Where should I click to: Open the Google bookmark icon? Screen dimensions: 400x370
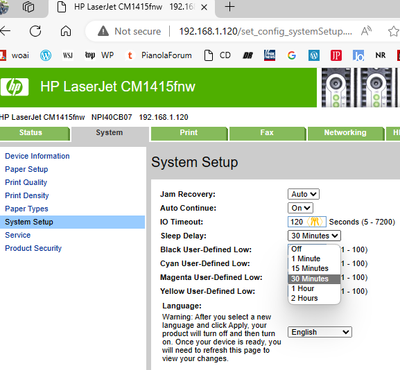(x=292, y=55)
